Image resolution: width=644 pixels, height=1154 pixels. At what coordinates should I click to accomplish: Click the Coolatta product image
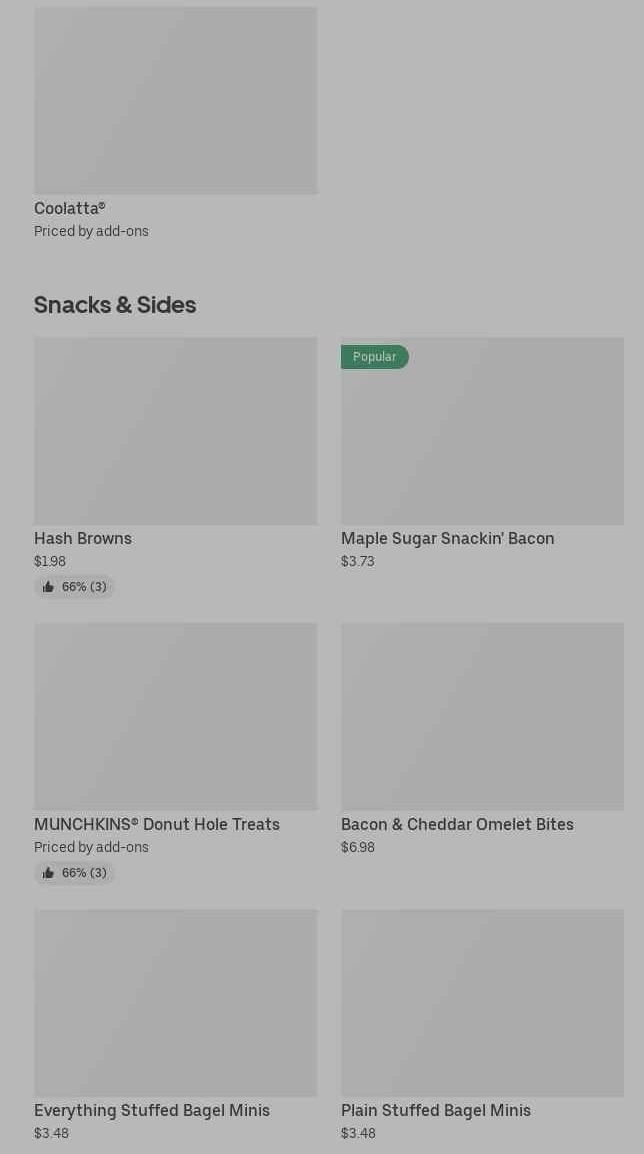tap(175, 100)
